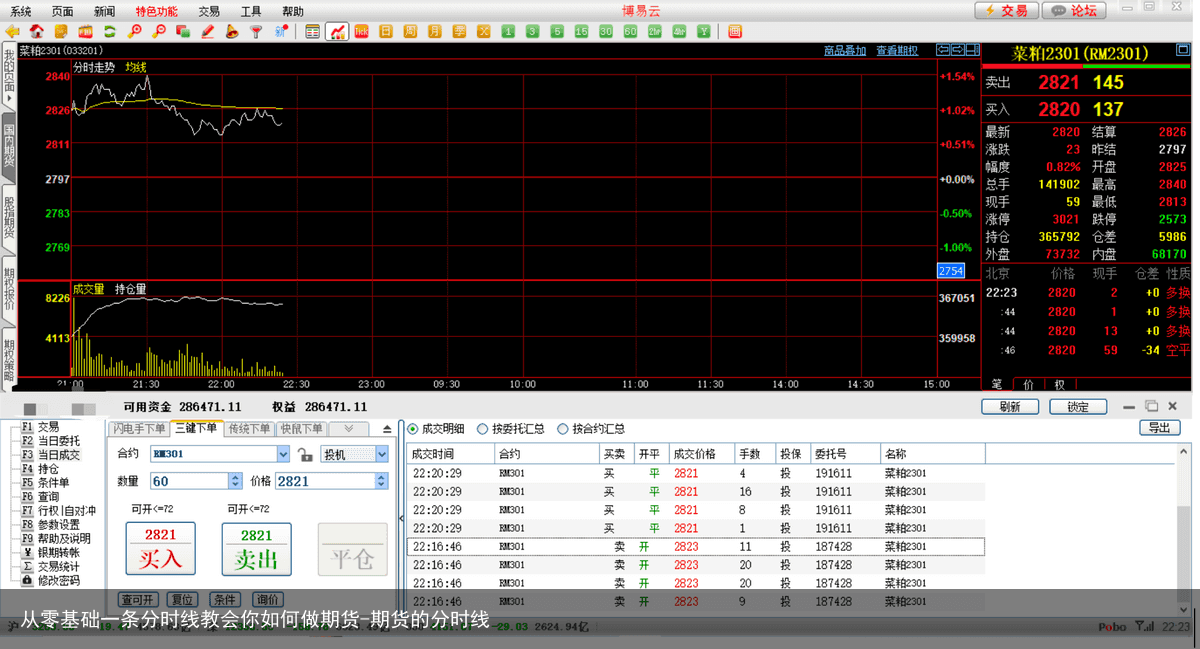Click the funnel filter icon in toolbar
The image size is (1200, 649).
(256, 31)
